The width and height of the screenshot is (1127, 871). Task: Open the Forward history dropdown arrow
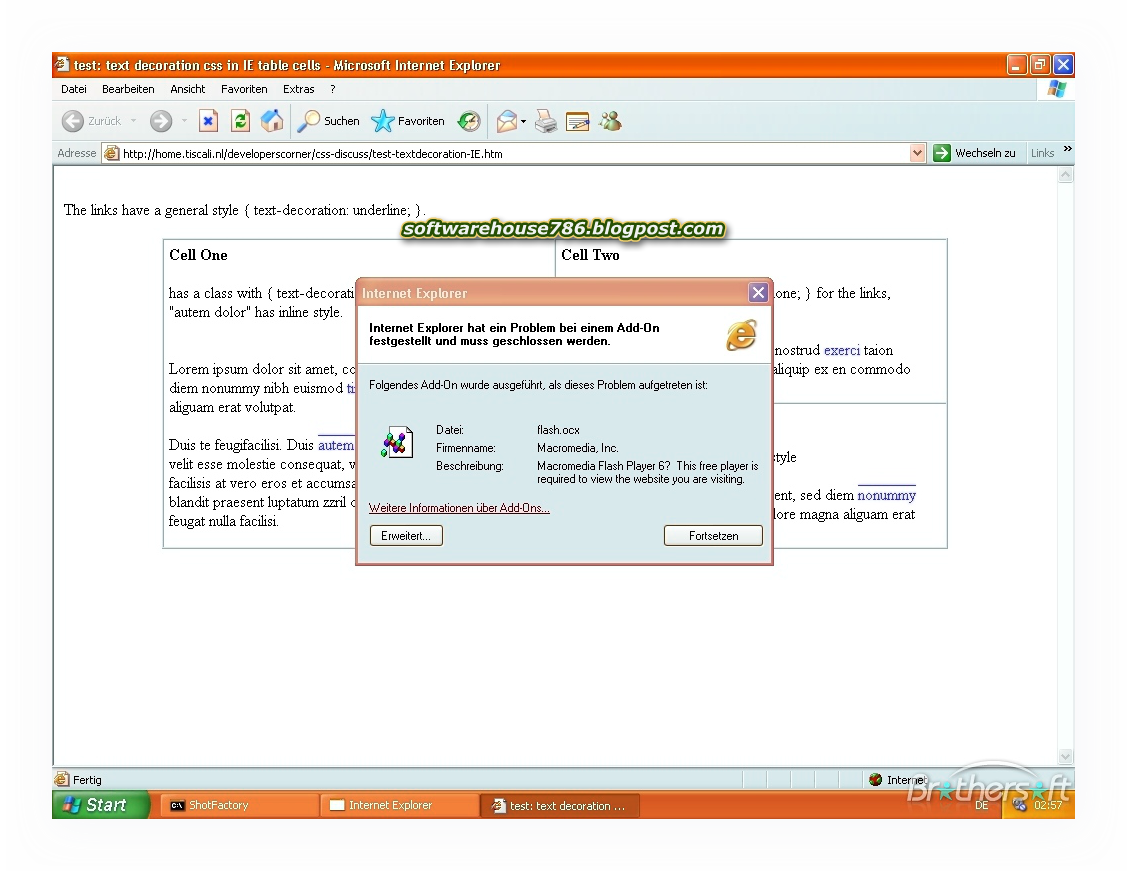184,121
